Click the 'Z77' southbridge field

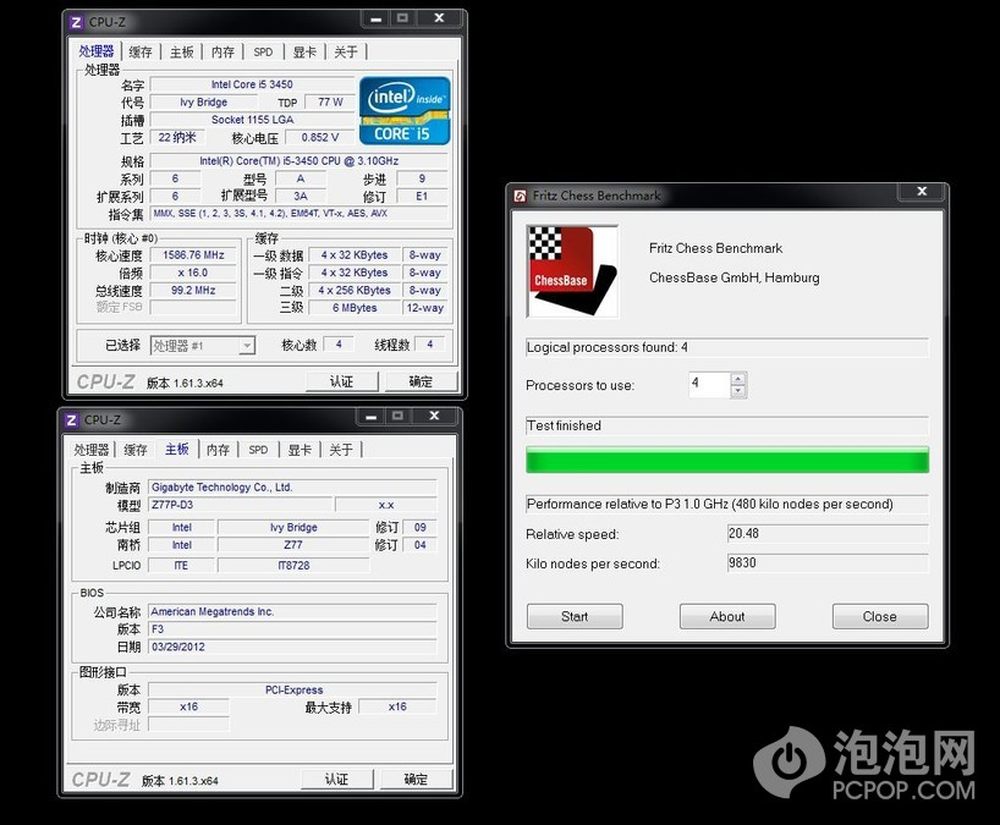[293, 545]
